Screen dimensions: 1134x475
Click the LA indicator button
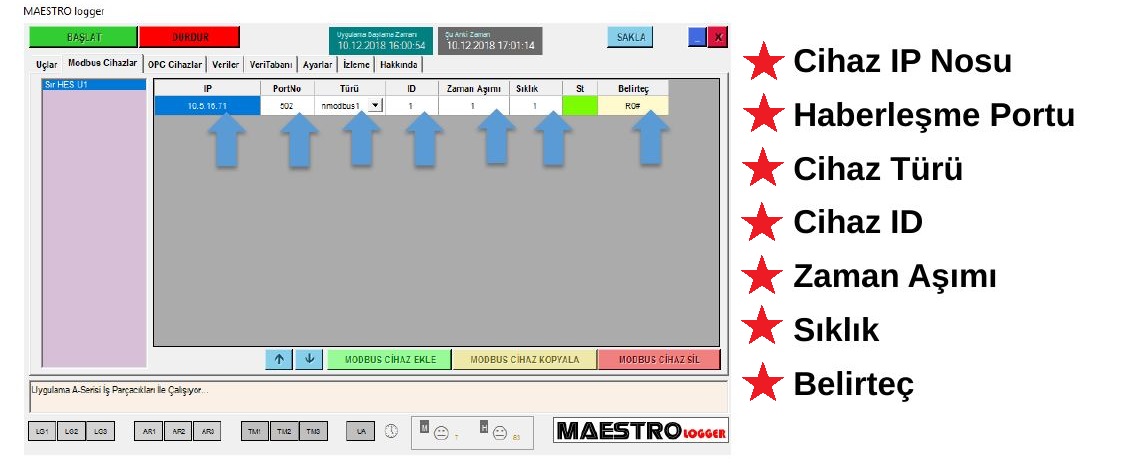pyautogui.click(x=361, y=432)
